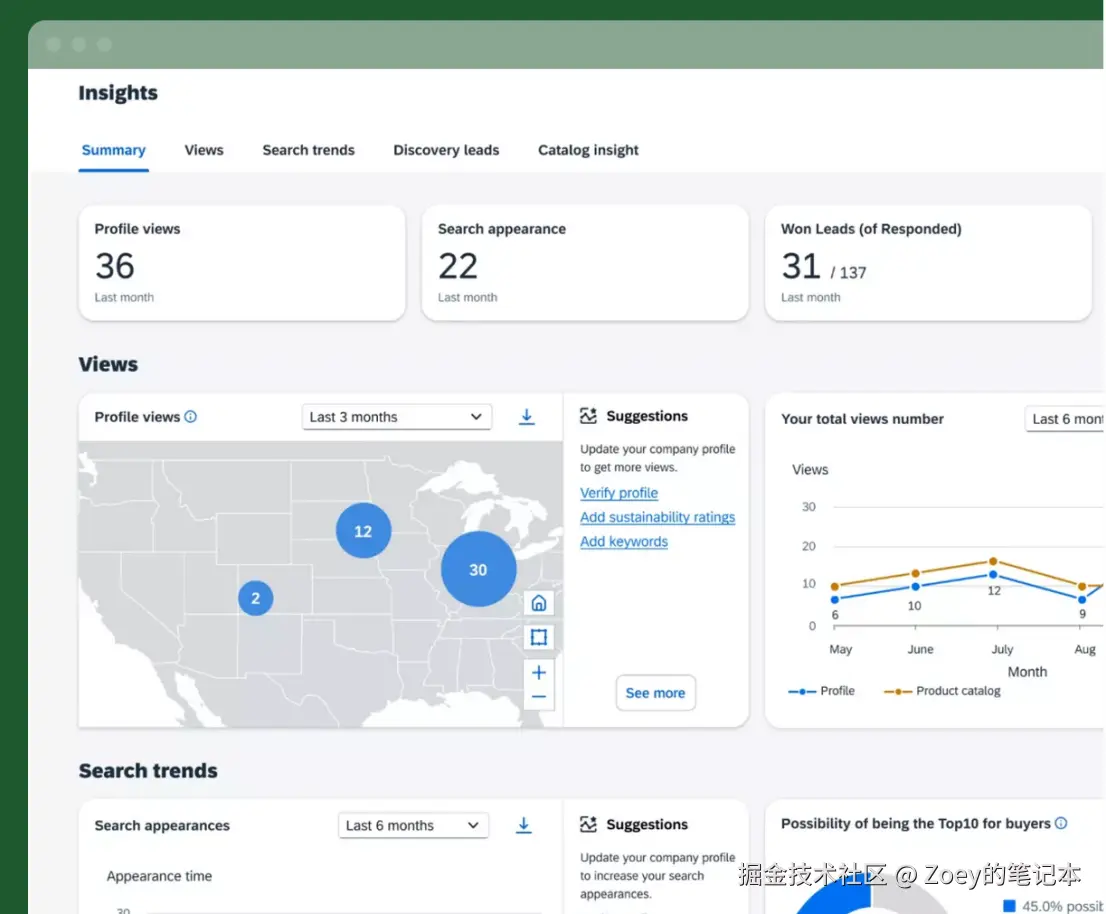Open the Views tab
Image resolution: width=1106 pixels, height=914 pixels.
[204, 150]
